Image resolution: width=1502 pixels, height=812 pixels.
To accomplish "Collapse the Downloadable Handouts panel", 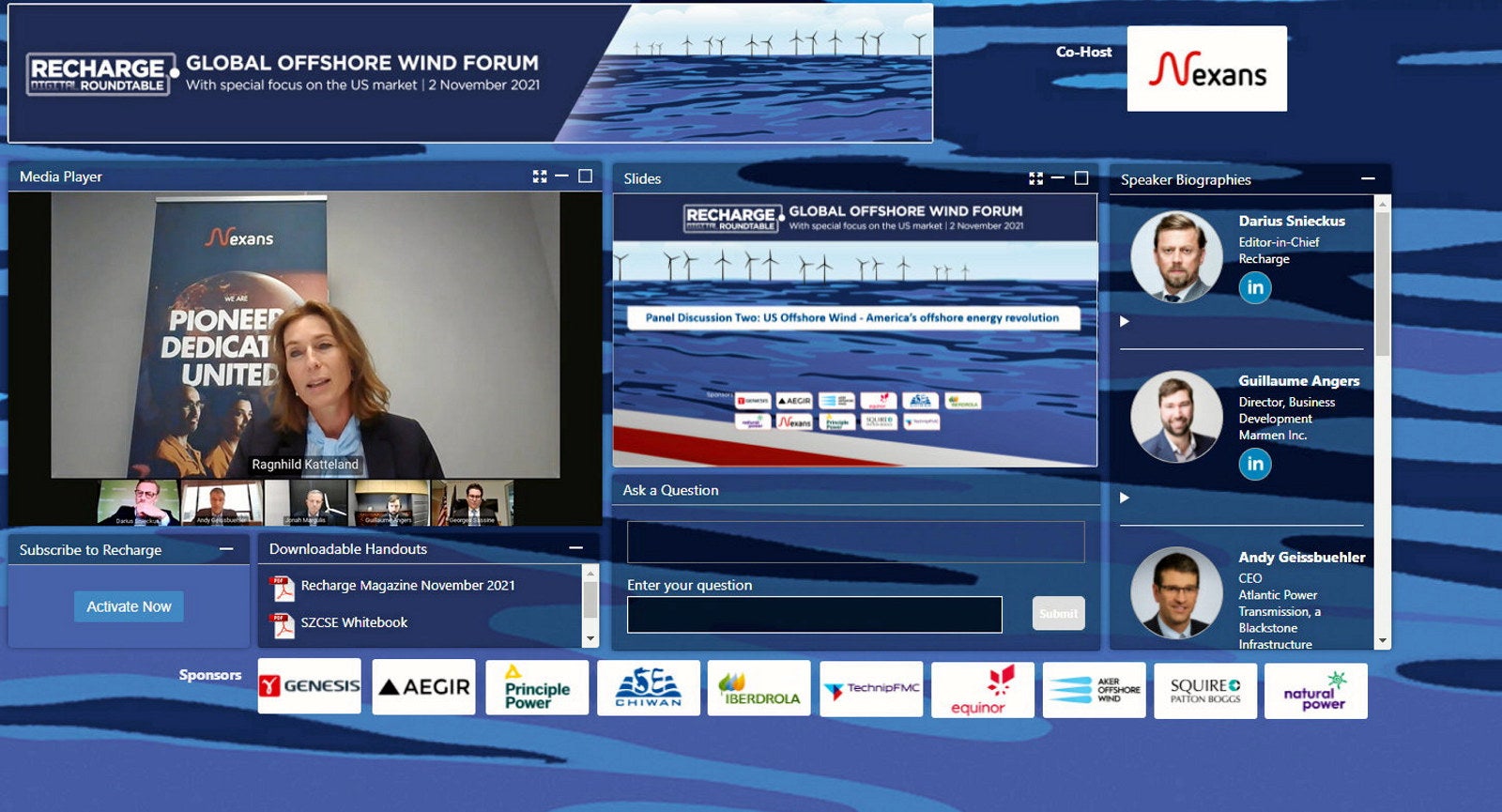I will [x=575, y=548].
